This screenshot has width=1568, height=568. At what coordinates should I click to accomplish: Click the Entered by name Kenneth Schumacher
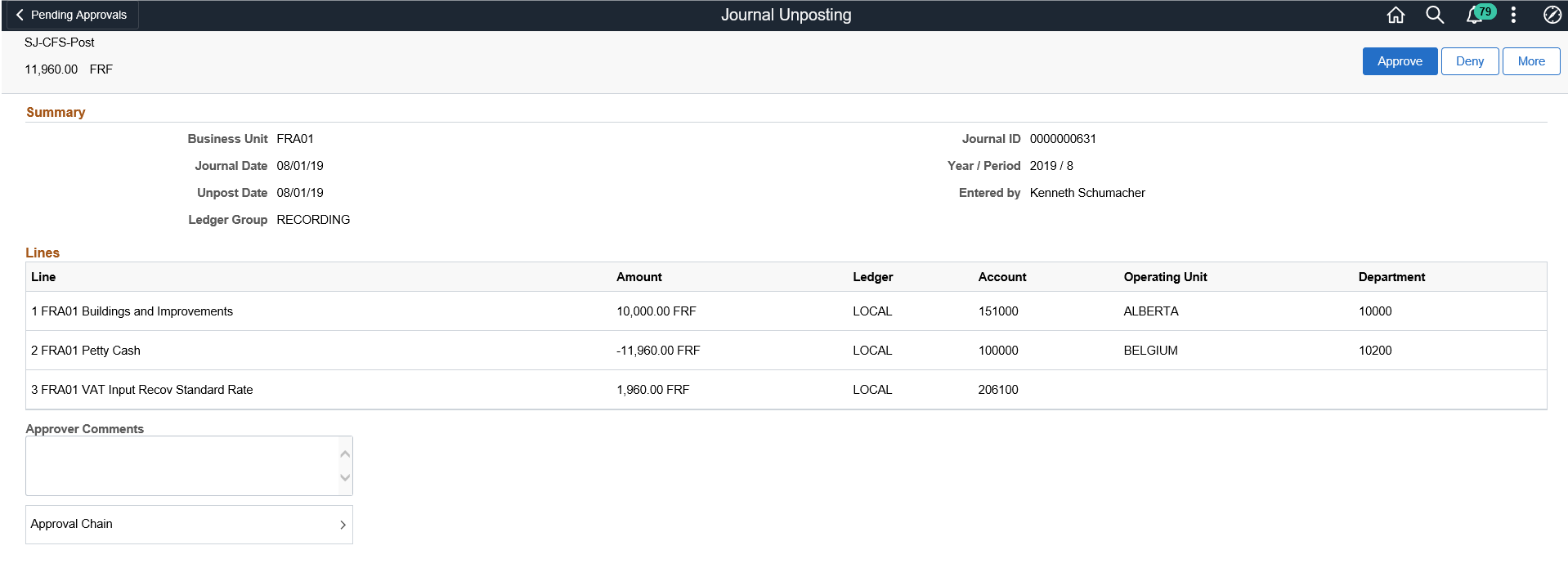coord(1087,193)
